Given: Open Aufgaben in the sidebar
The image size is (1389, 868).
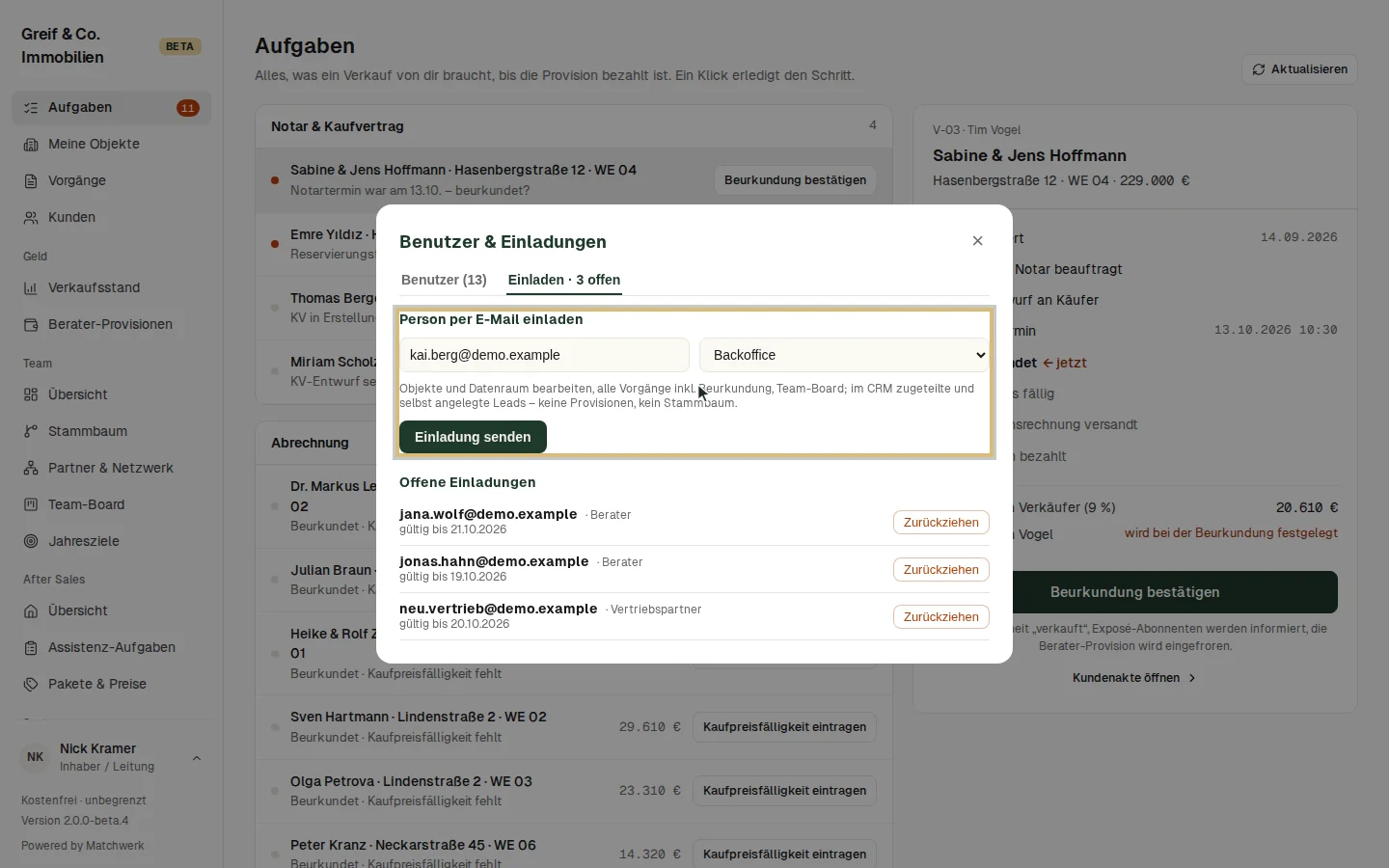Looking at the screenshot, I should (x=111, y=108).
